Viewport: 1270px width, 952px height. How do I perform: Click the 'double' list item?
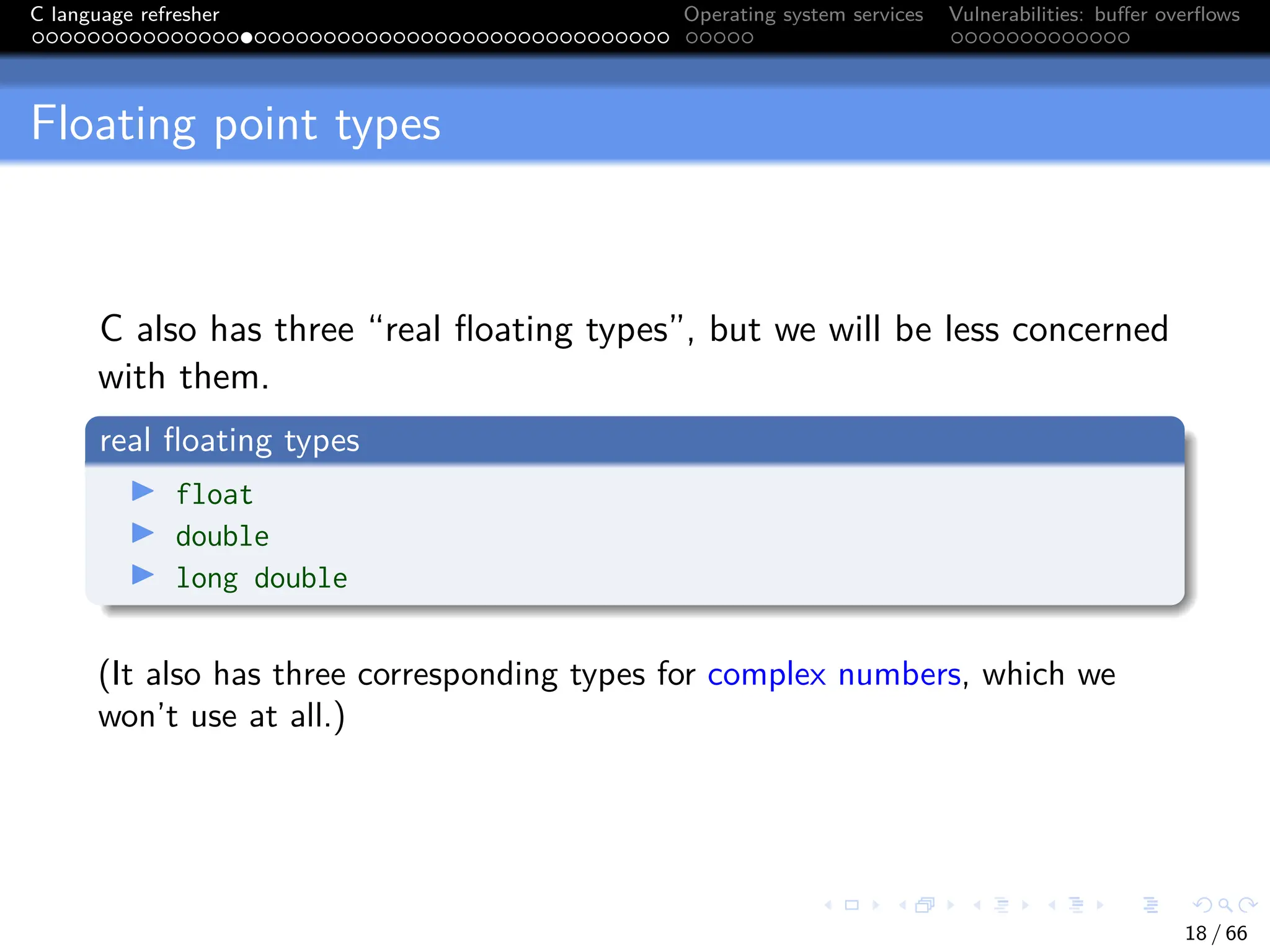[222, 536]
